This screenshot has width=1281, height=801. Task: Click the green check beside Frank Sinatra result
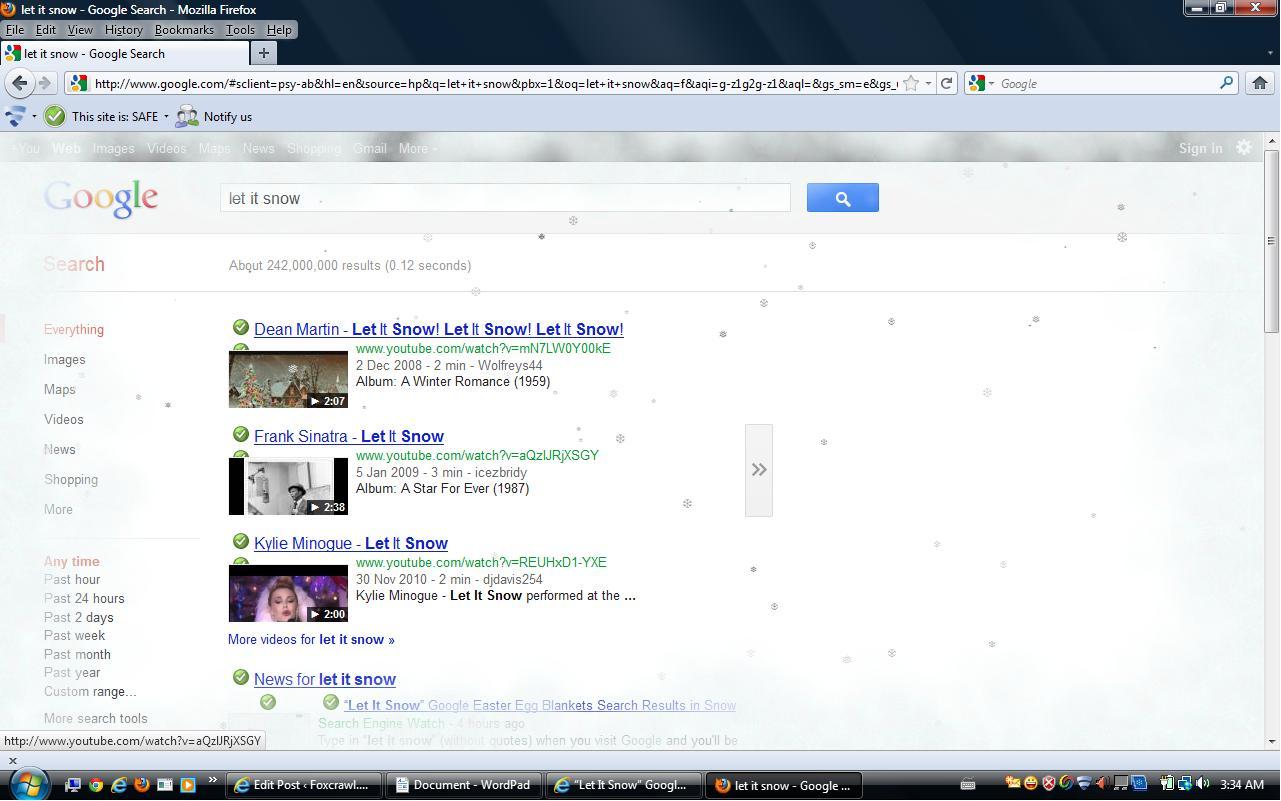point(240,434)
